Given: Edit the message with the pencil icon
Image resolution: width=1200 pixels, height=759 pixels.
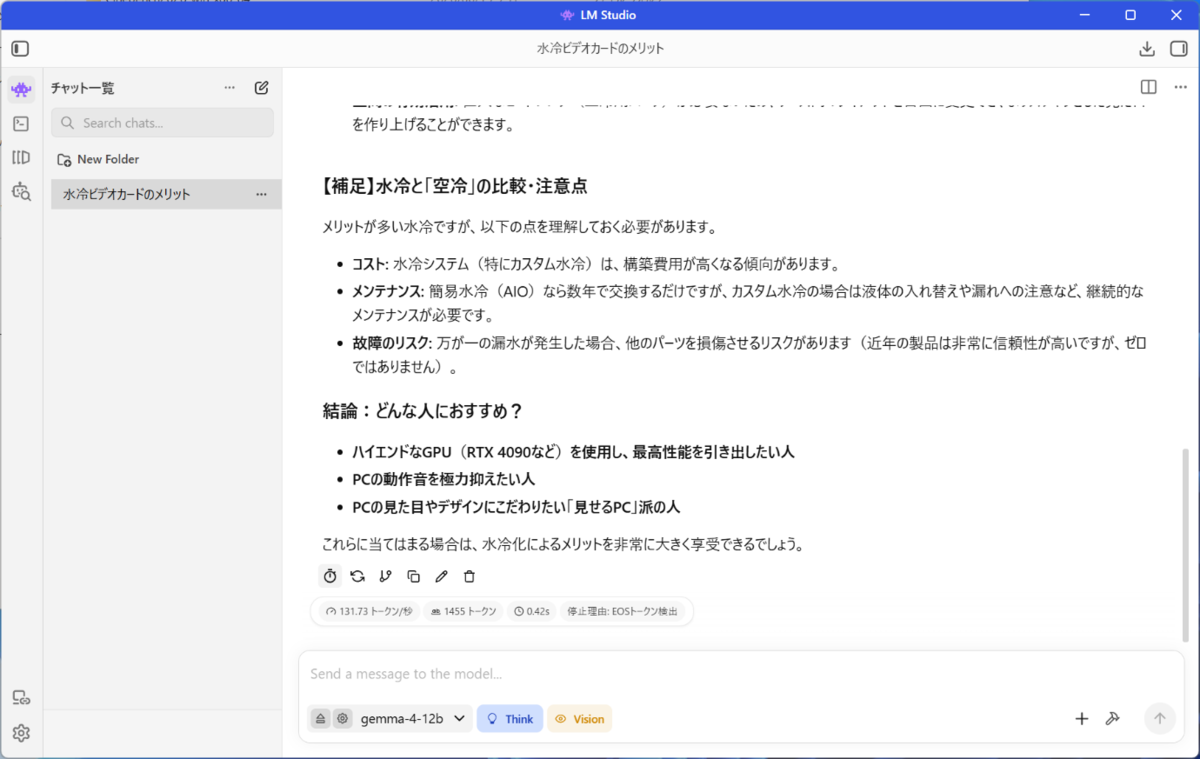Looking at the screenshot, I should point(441,576).
